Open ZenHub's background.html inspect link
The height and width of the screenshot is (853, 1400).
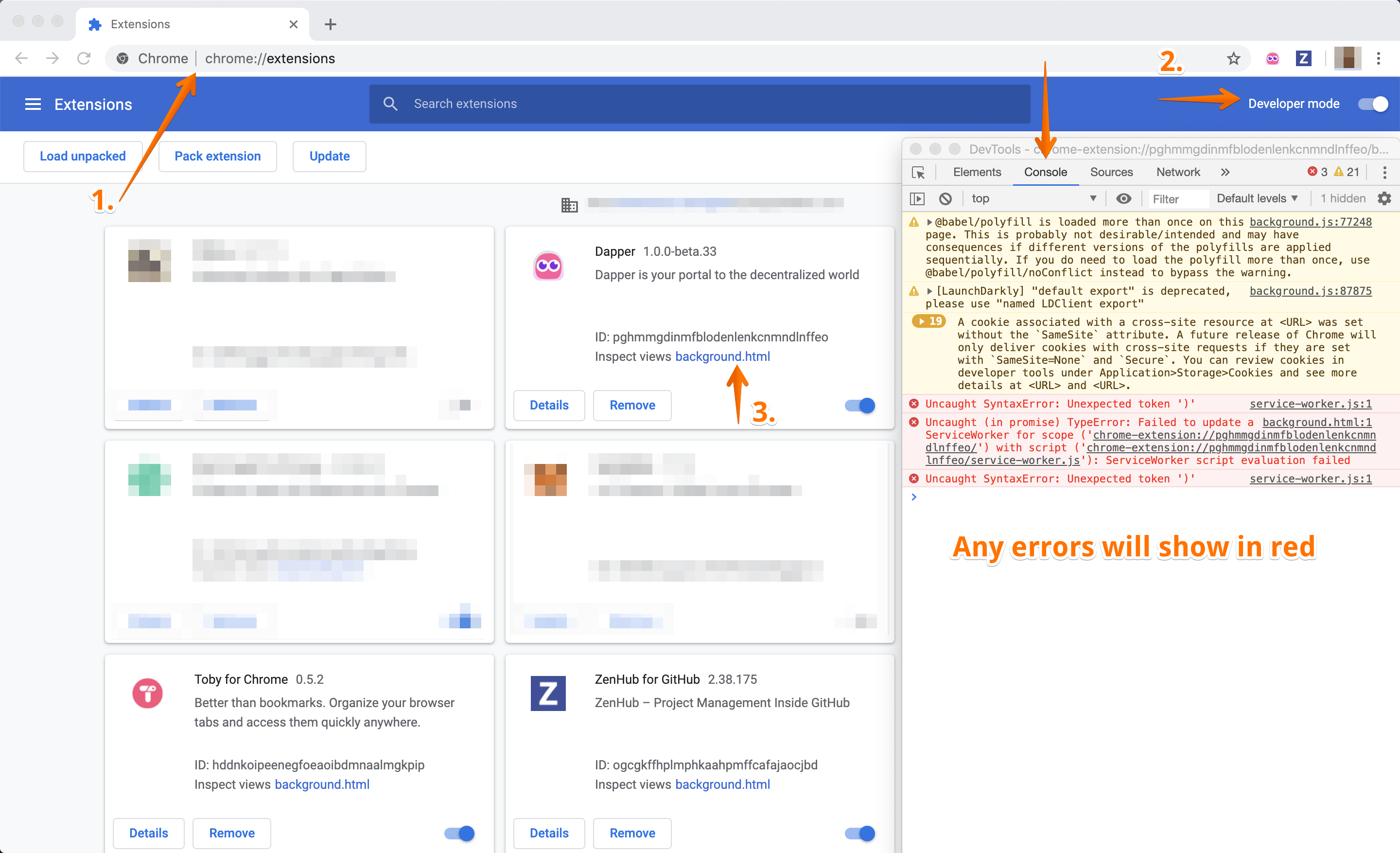pyautogui.click(x=722, y=784)
